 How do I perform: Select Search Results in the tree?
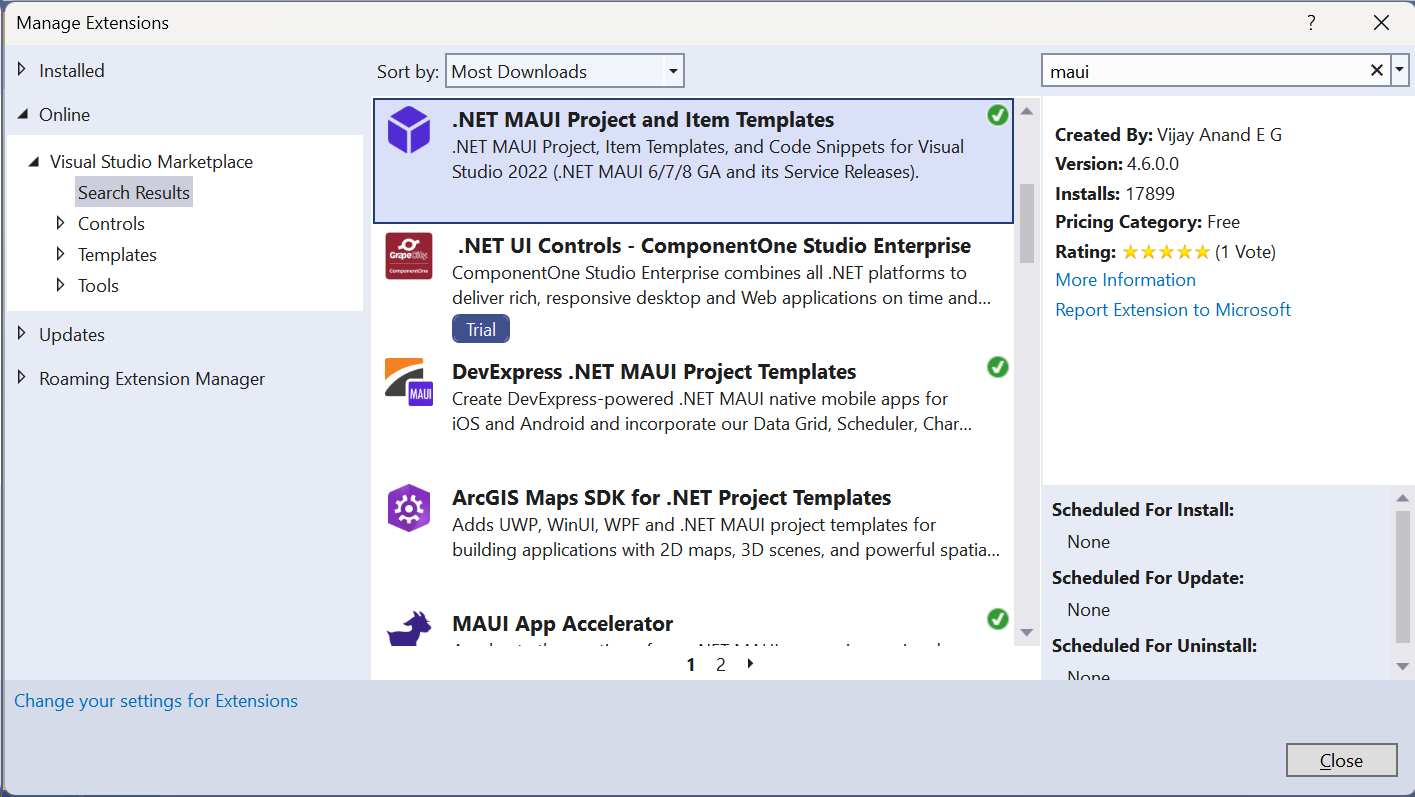point(134,192)
